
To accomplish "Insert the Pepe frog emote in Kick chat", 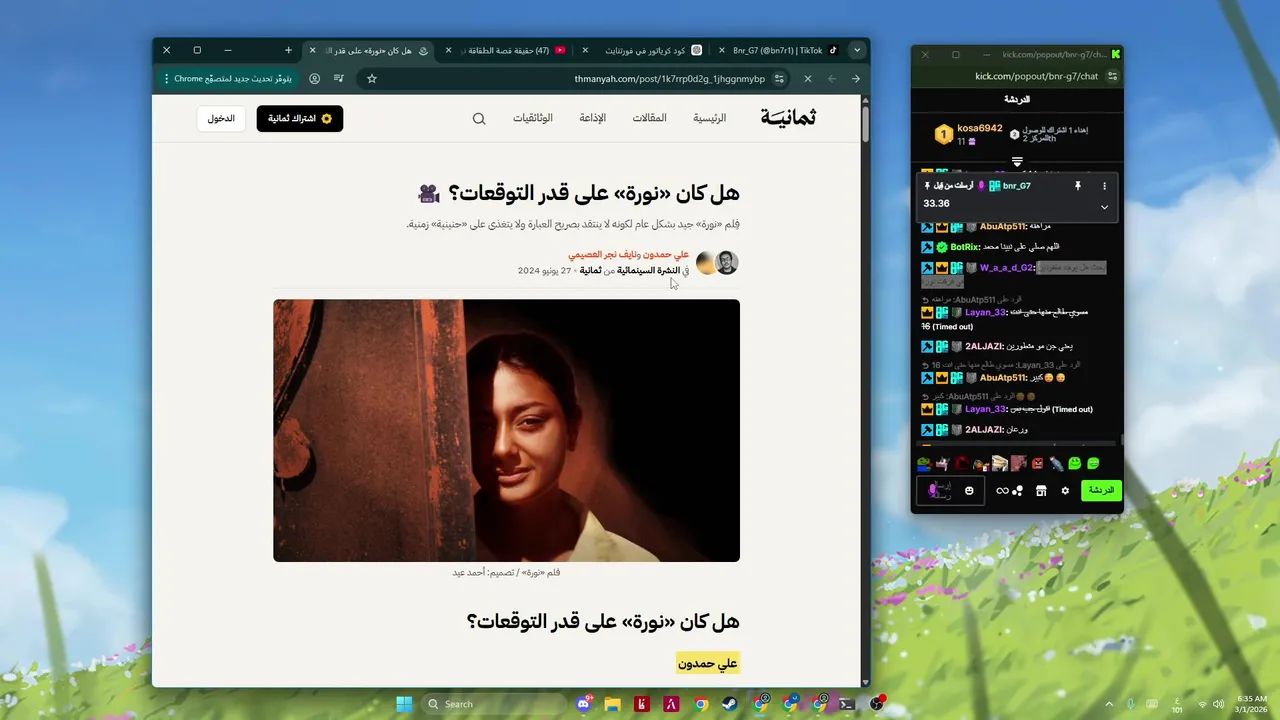I will [x=923, y=464].
